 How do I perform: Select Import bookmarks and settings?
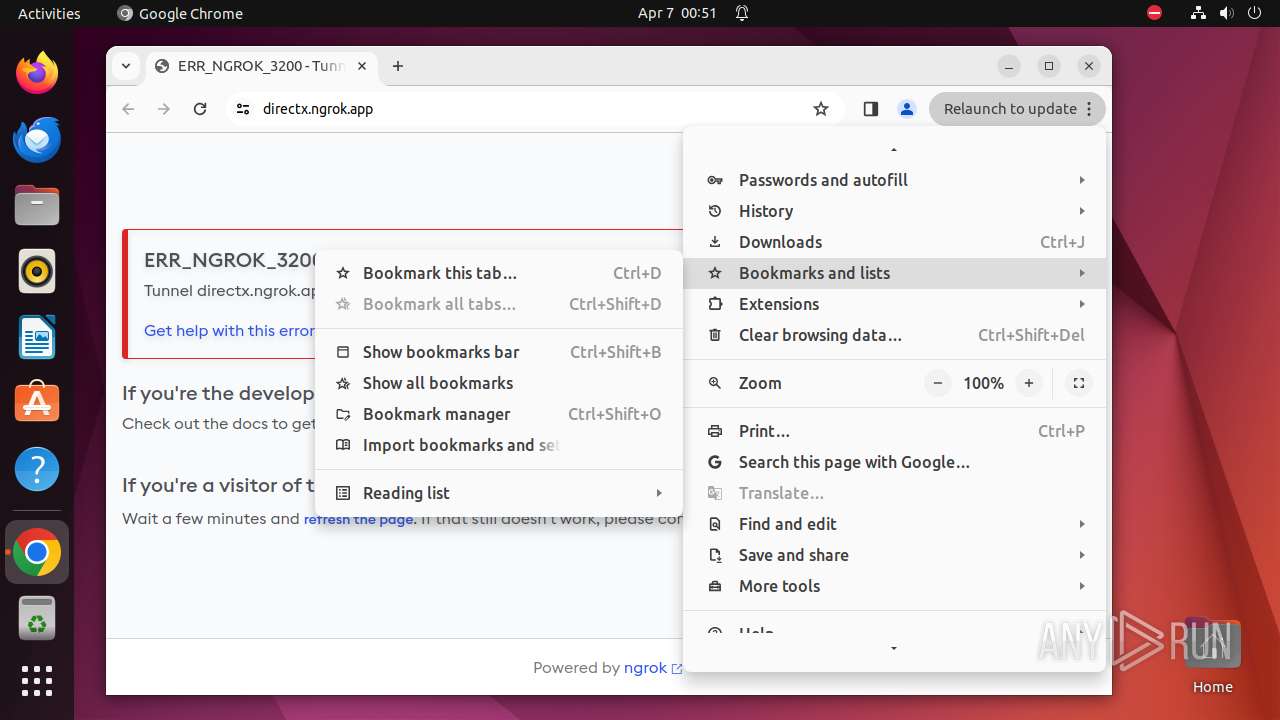(x=499, y=445)
